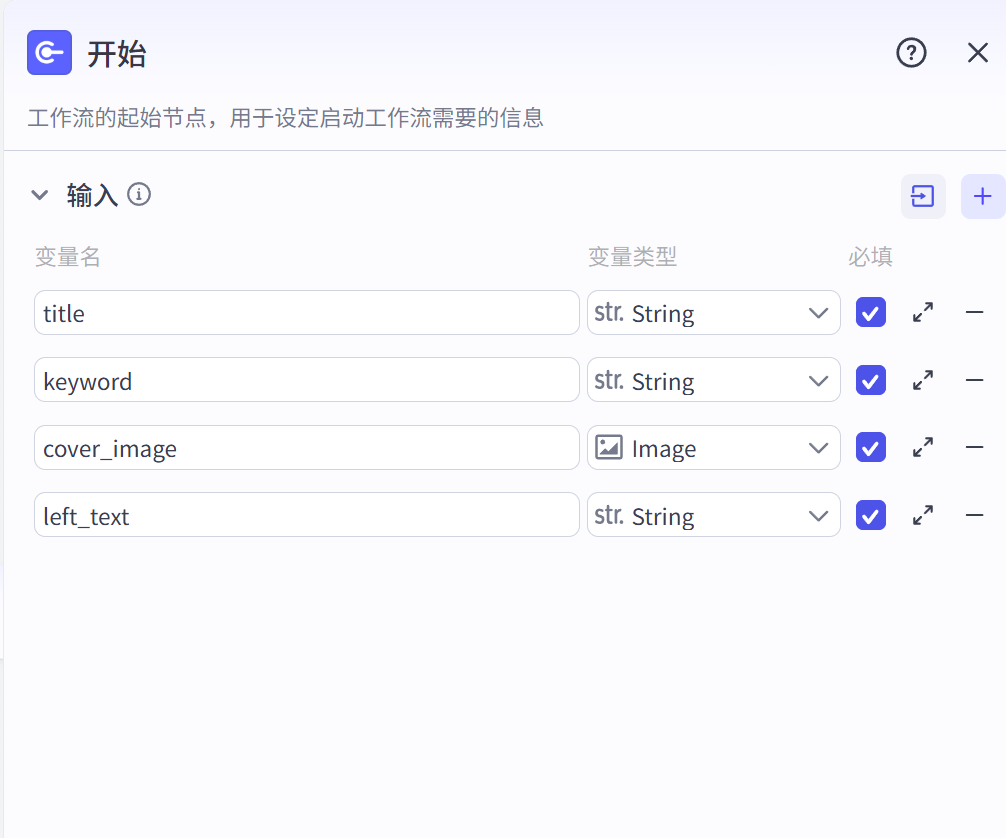Add a new variable with the plus button
This screenshot has height=838, width=1006.
point(982,196)
